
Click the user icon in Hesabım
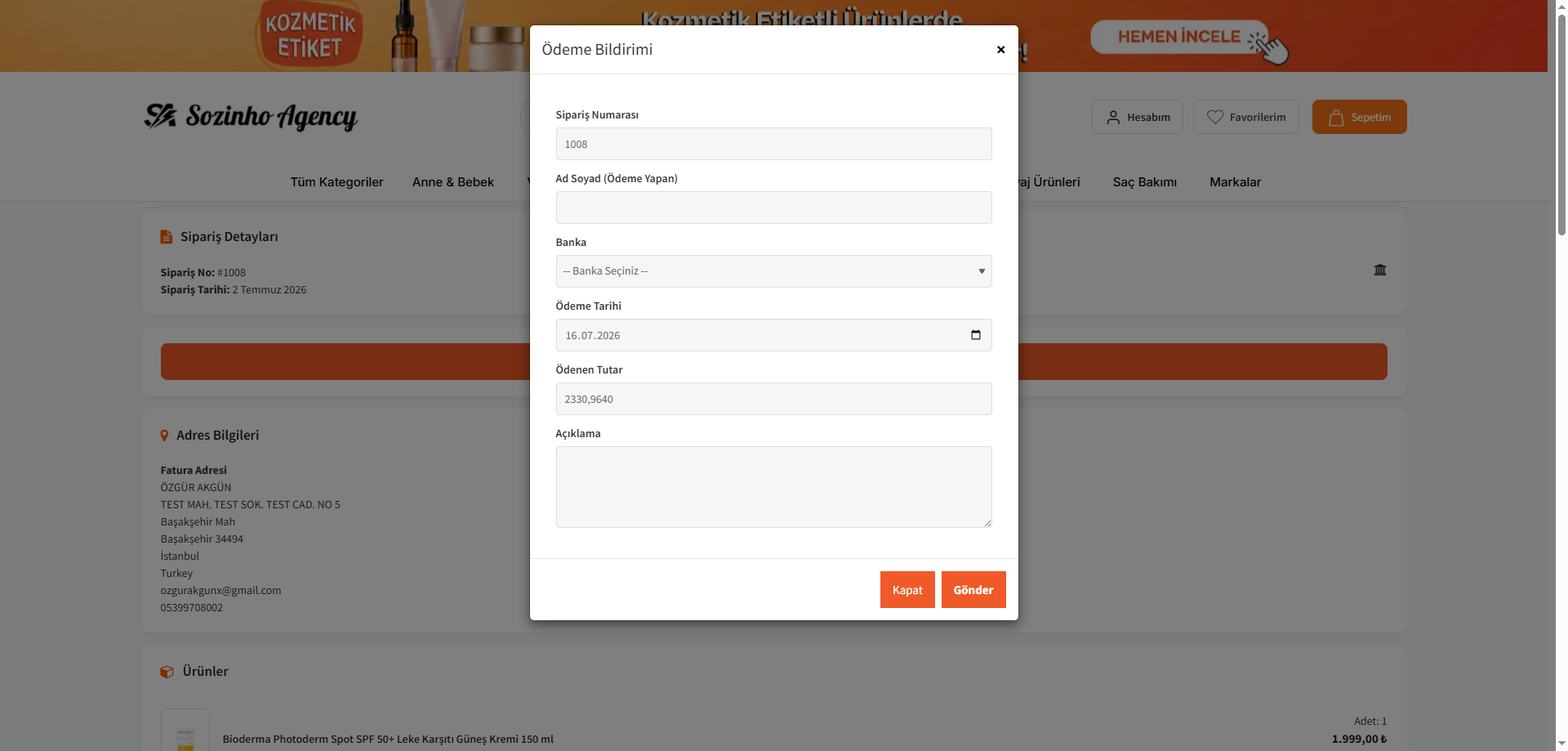pos(1113,118)
